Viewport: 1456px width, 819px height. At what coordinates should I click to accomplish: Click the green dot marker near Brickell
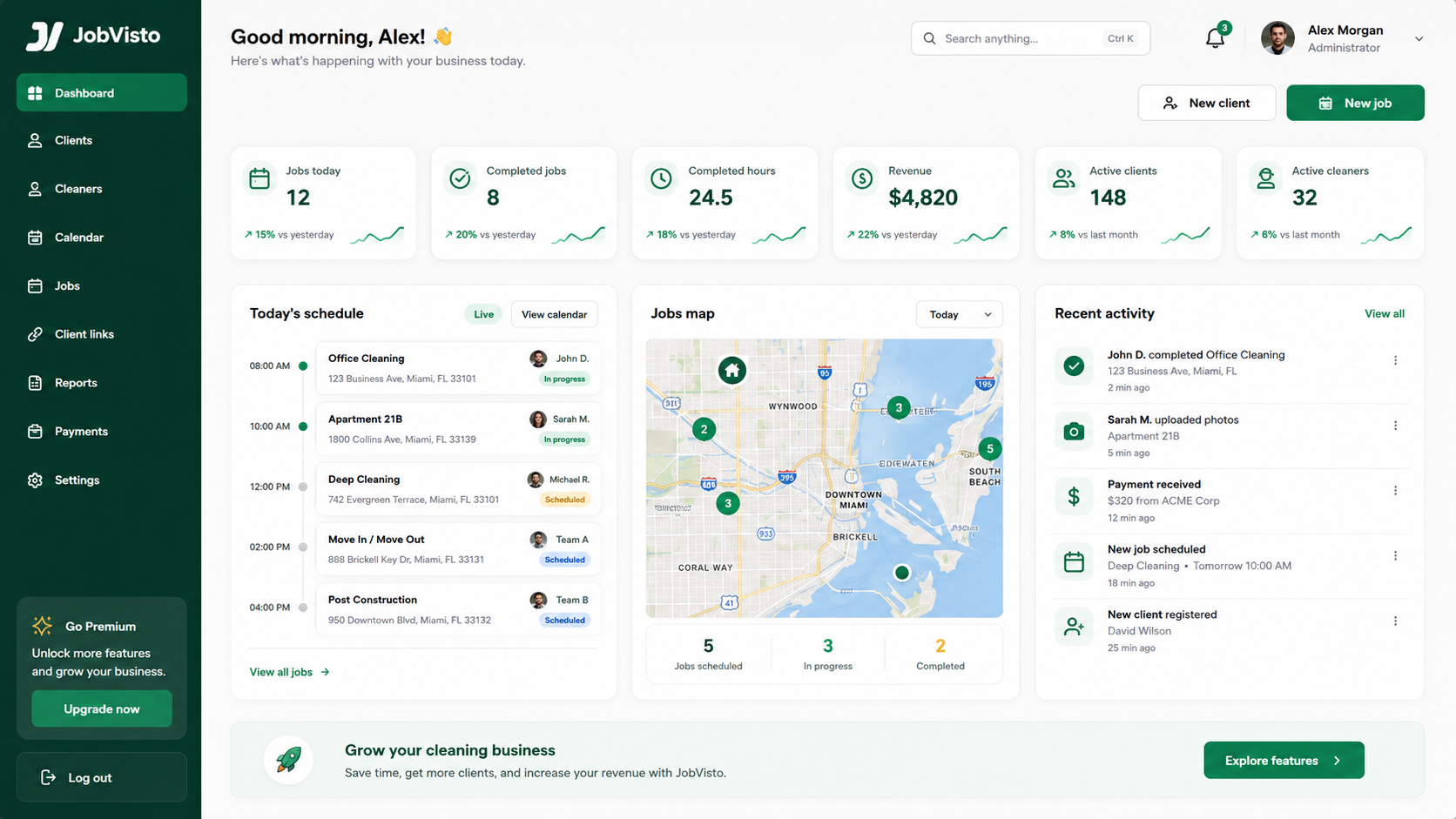902,572
